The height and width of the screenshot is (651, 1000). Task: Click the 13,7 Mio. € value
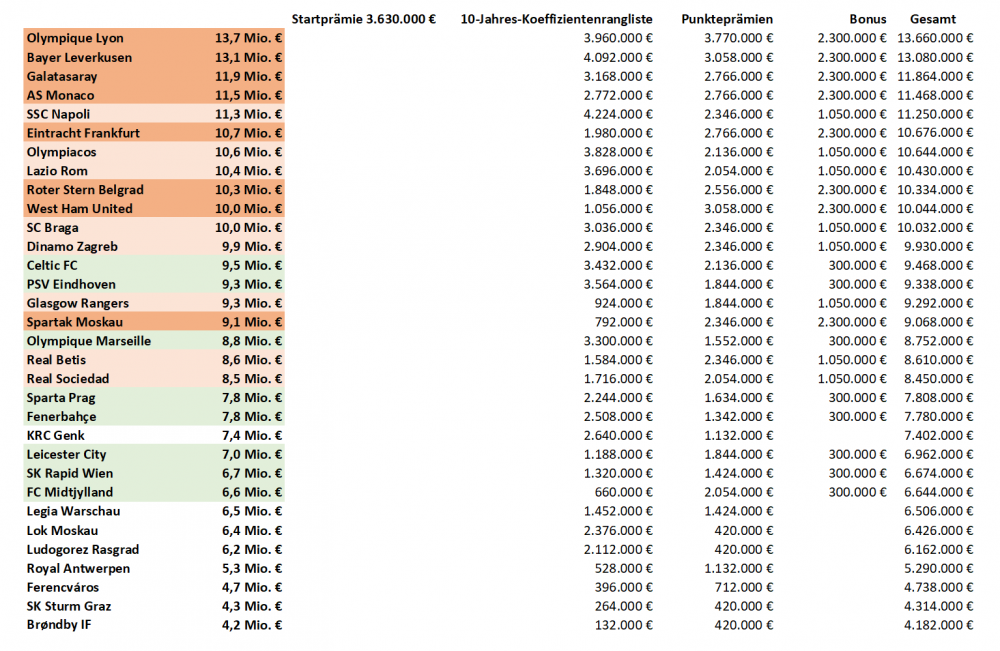click(x=248, y=38)
